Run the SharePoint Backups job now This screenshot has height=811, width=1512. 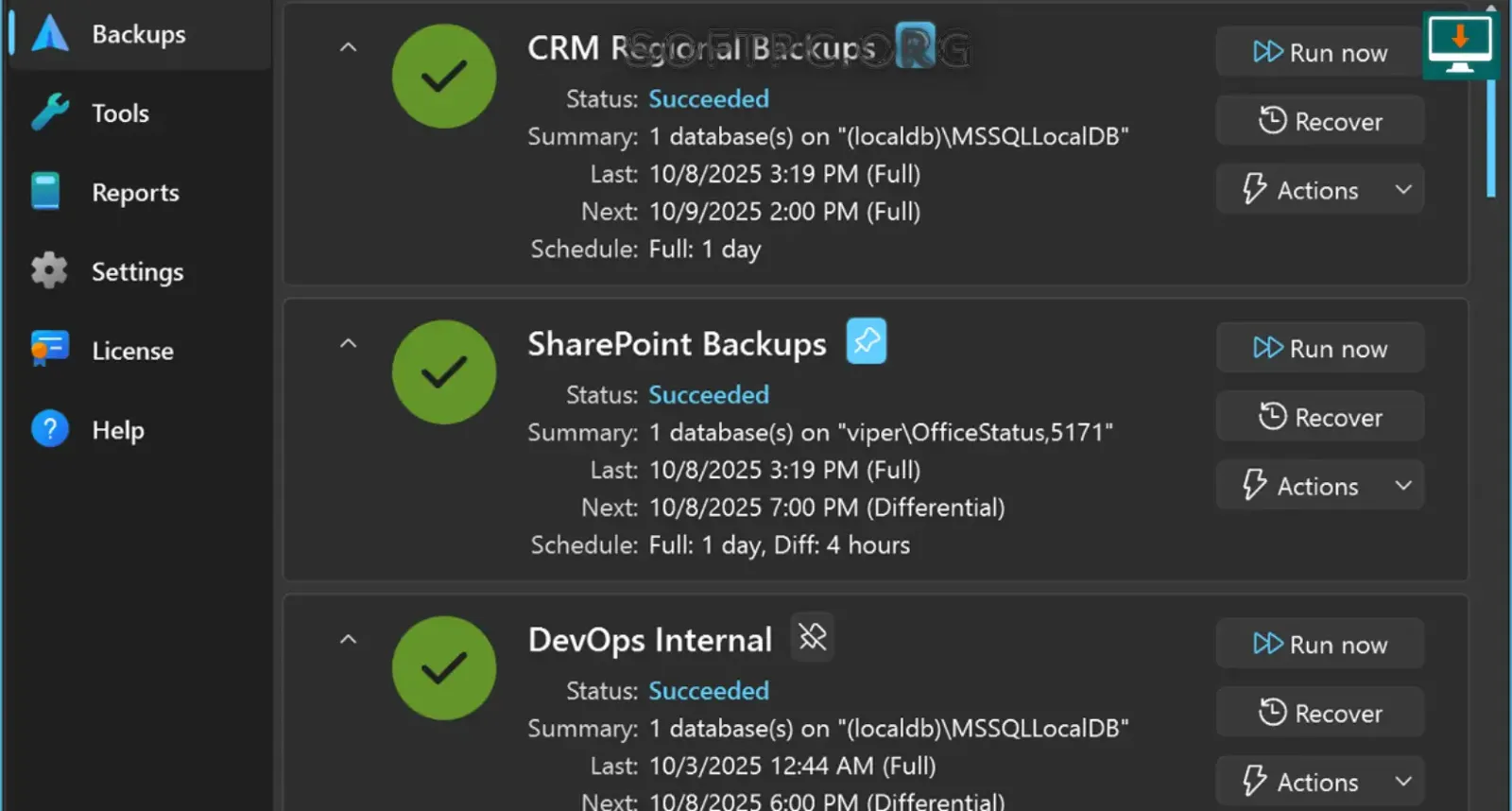coord(1319,348)
